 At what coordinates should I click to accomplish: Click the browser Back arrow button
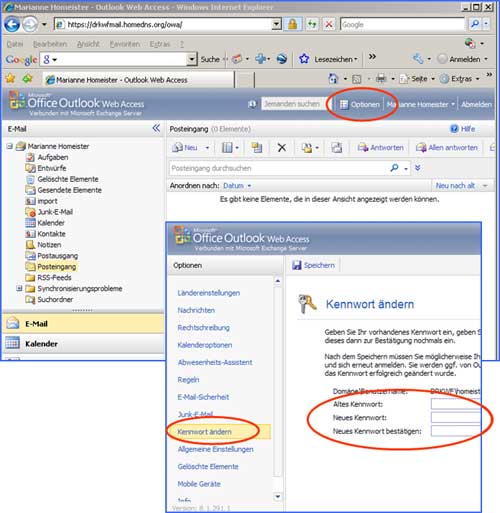[x=12, y=25]
